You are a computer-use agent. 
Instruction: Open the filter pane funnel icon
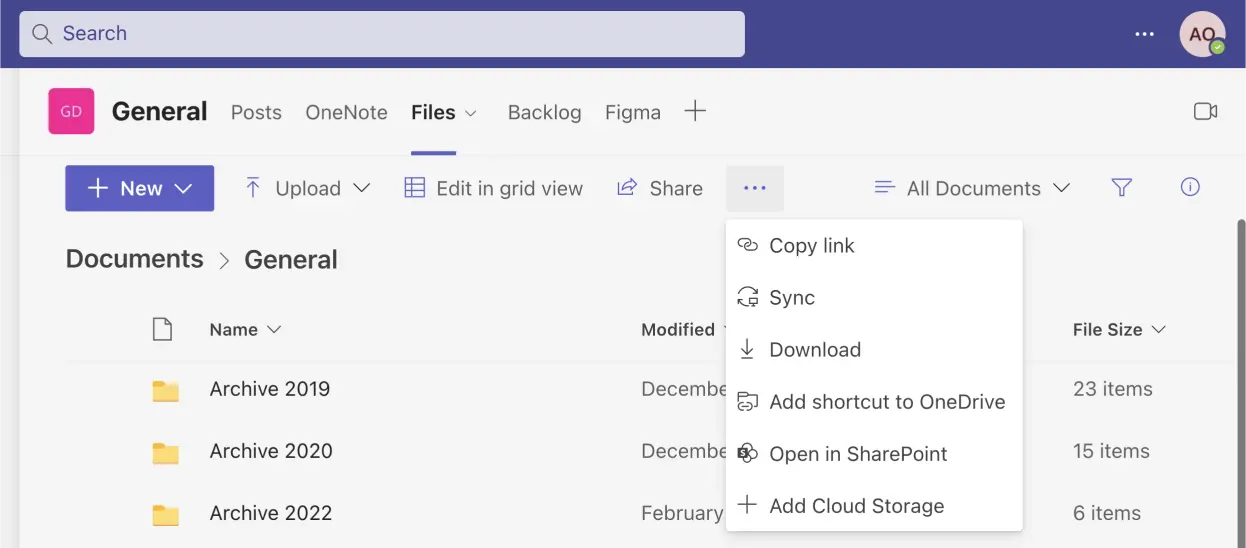[x=1122, y=188]
